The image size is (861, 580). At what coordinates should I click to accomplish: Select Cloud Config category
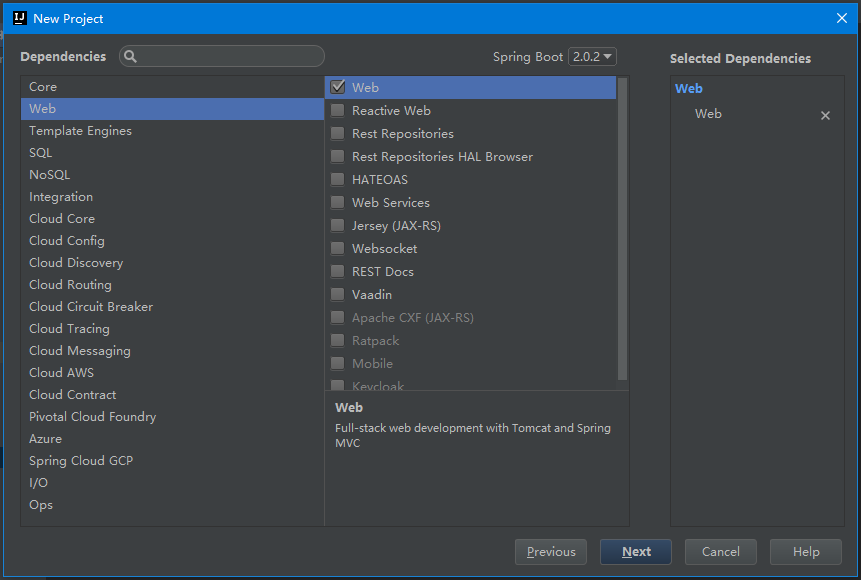click(x=172, y=241)
